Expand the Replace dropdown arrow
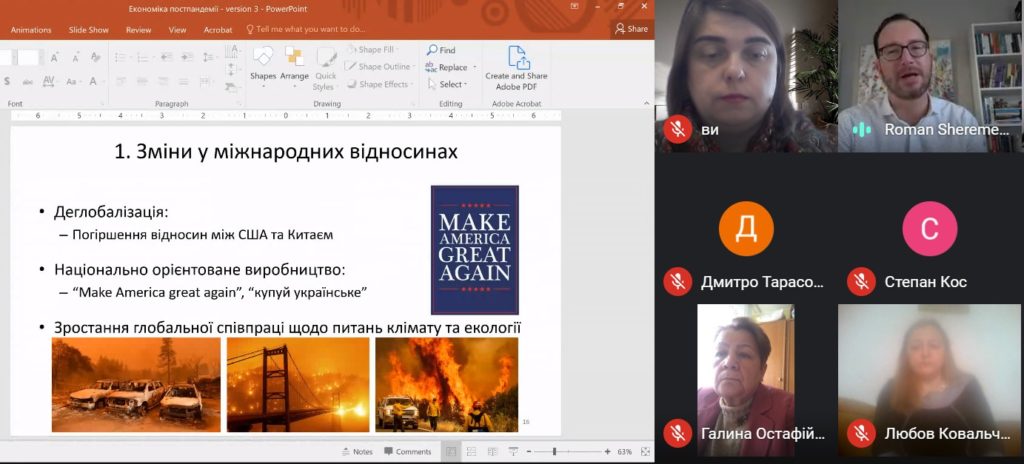This screenshot has width=1024, height=464. [473, 67]
